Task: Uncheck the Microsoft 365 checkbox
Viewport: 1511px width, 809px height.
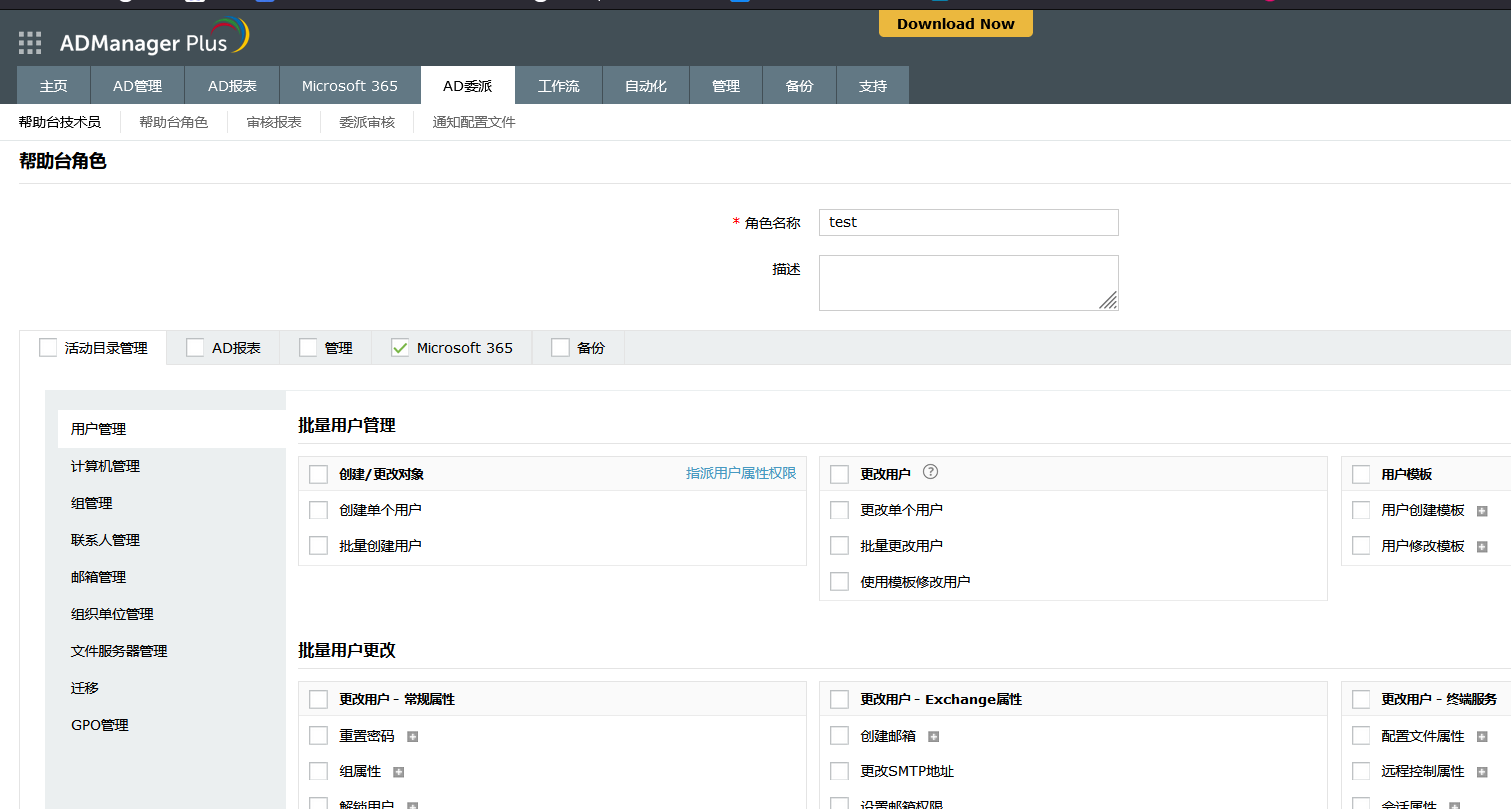Action: click(400, 348)
